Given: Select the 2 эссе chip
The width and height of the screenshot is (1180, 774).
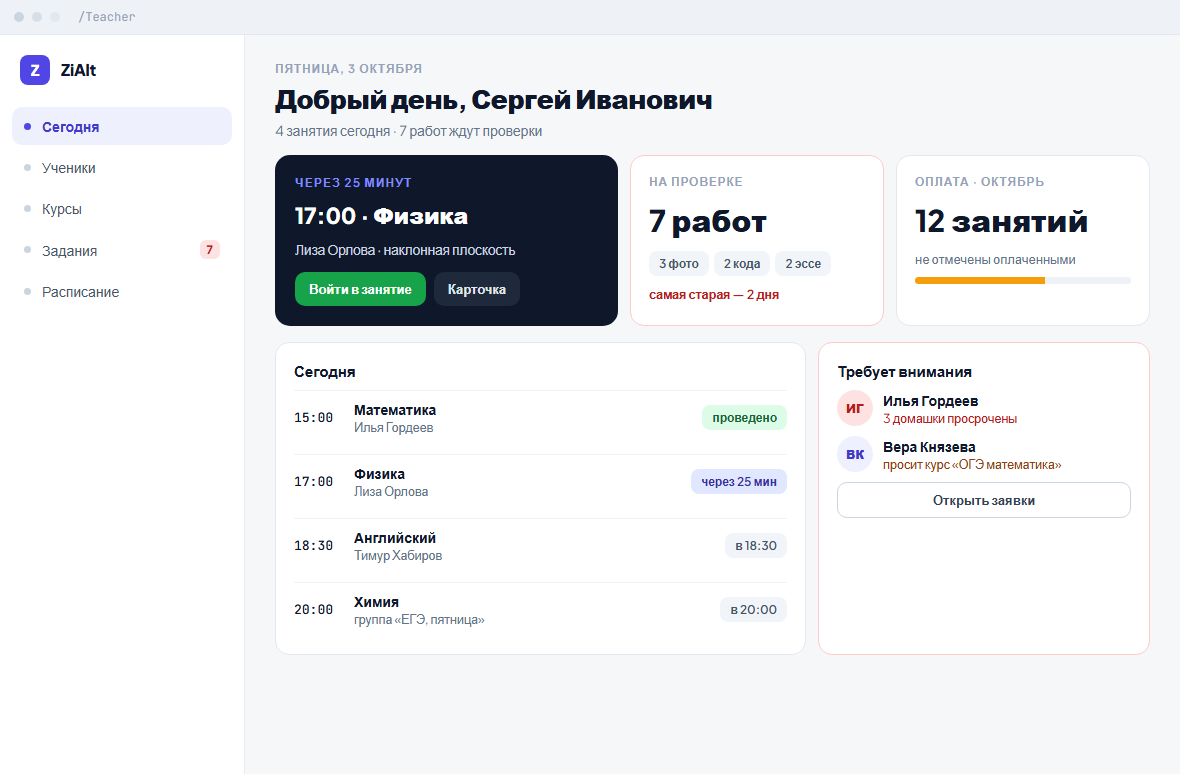Looking at the screenshot, I should point(803,264).
